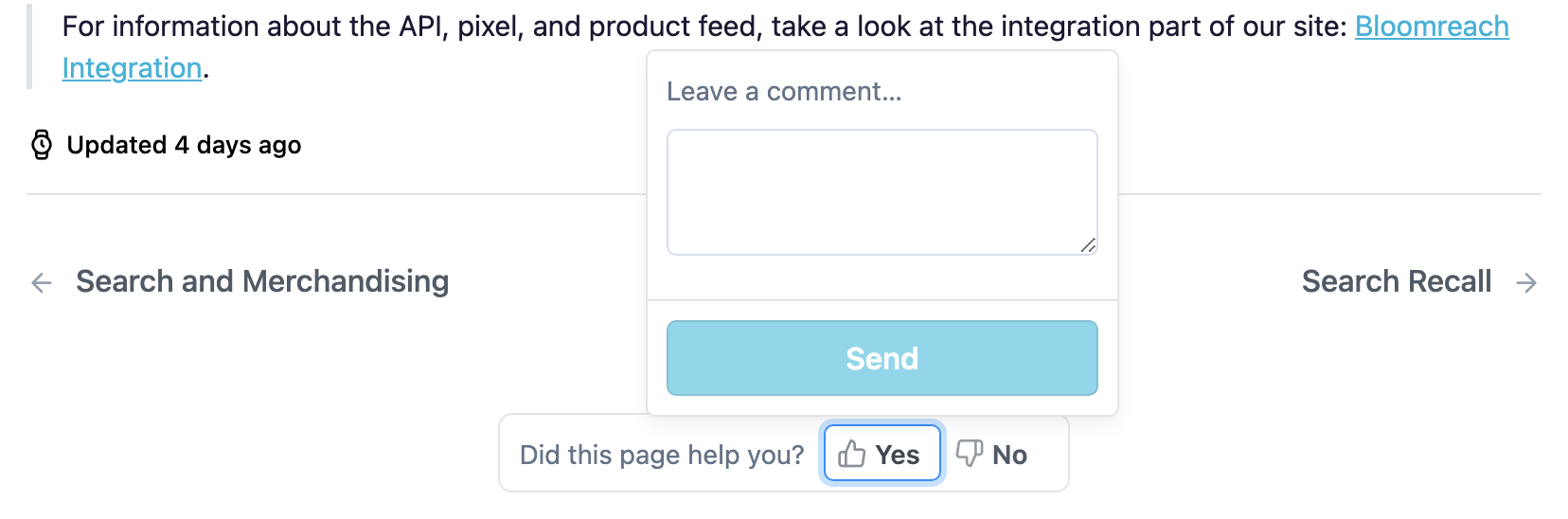Image resolution: width=1568 pixels, height=519 pixels.
Task: Send the feedback comment
Action: coord(882,358)
